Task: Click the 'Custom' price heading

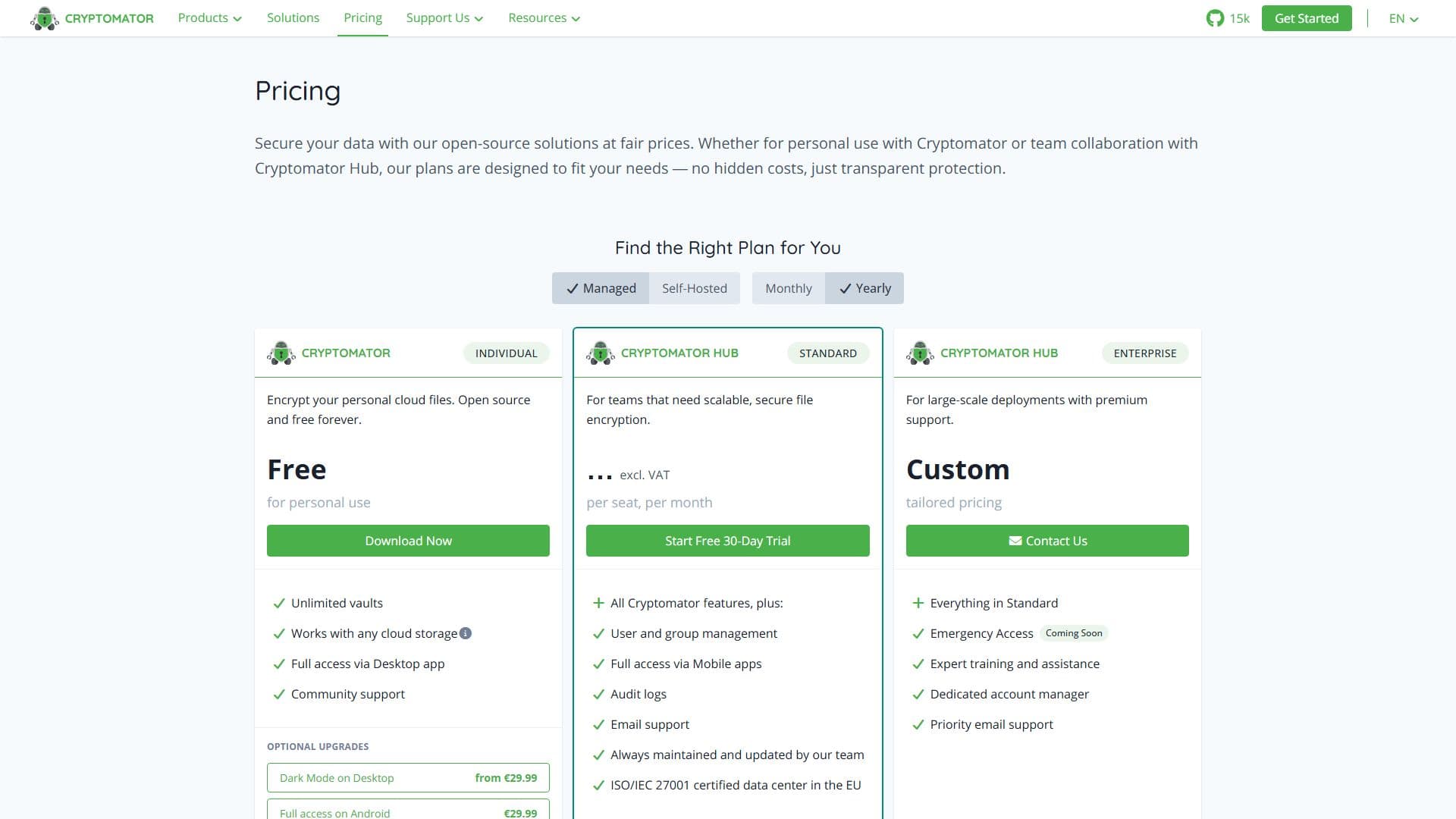Action: [958, 470]
